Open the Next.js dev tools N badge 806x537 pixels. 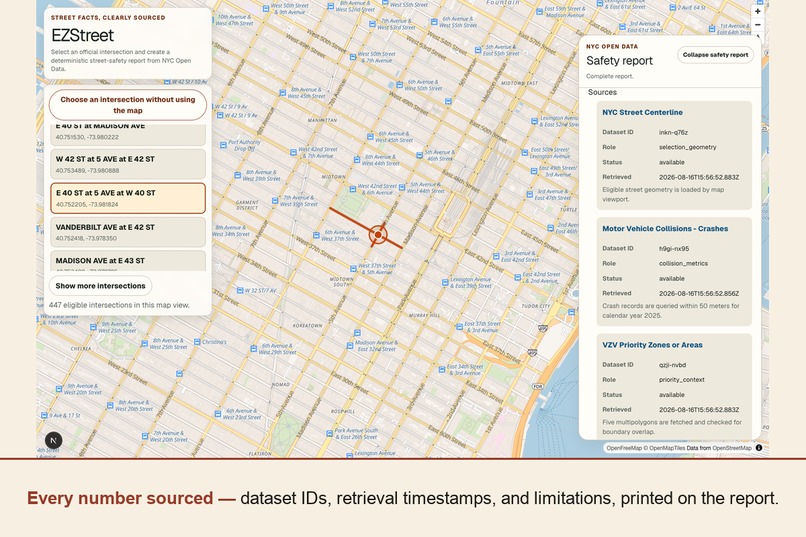[53, 440]
